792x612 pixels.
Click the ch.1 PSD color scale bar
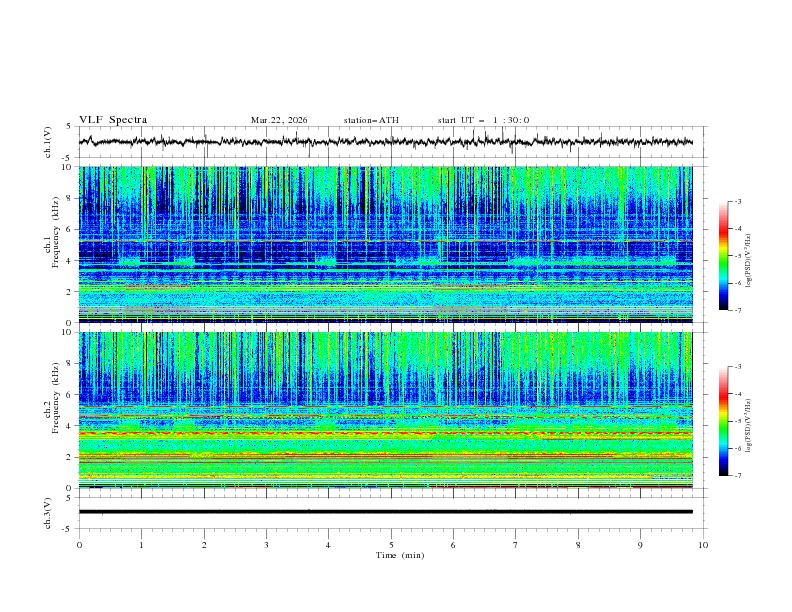pos(723,255)
